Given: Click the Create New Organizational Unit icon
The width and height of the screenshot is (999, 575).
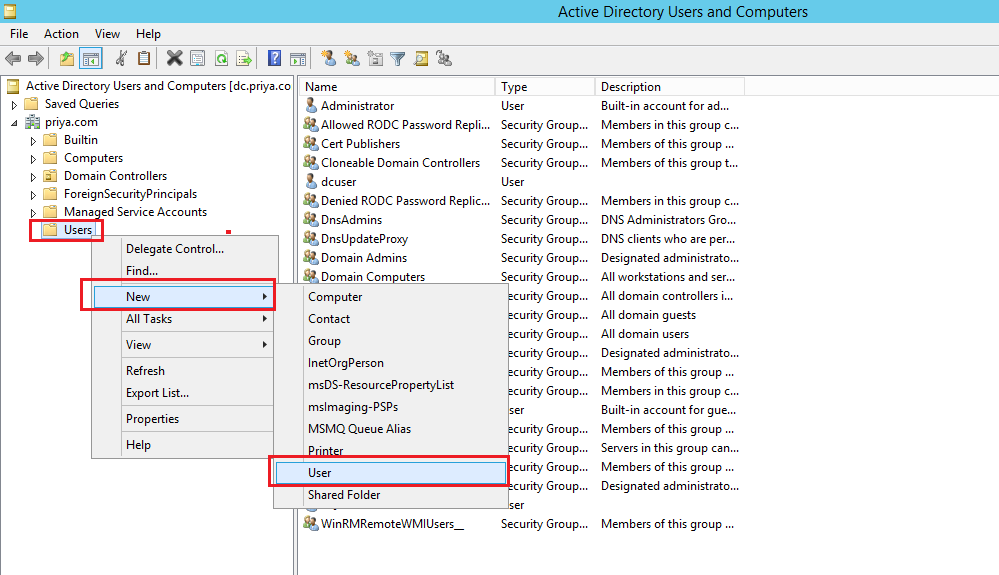Looking at the screenshot, I should click(x=375, y=59).
